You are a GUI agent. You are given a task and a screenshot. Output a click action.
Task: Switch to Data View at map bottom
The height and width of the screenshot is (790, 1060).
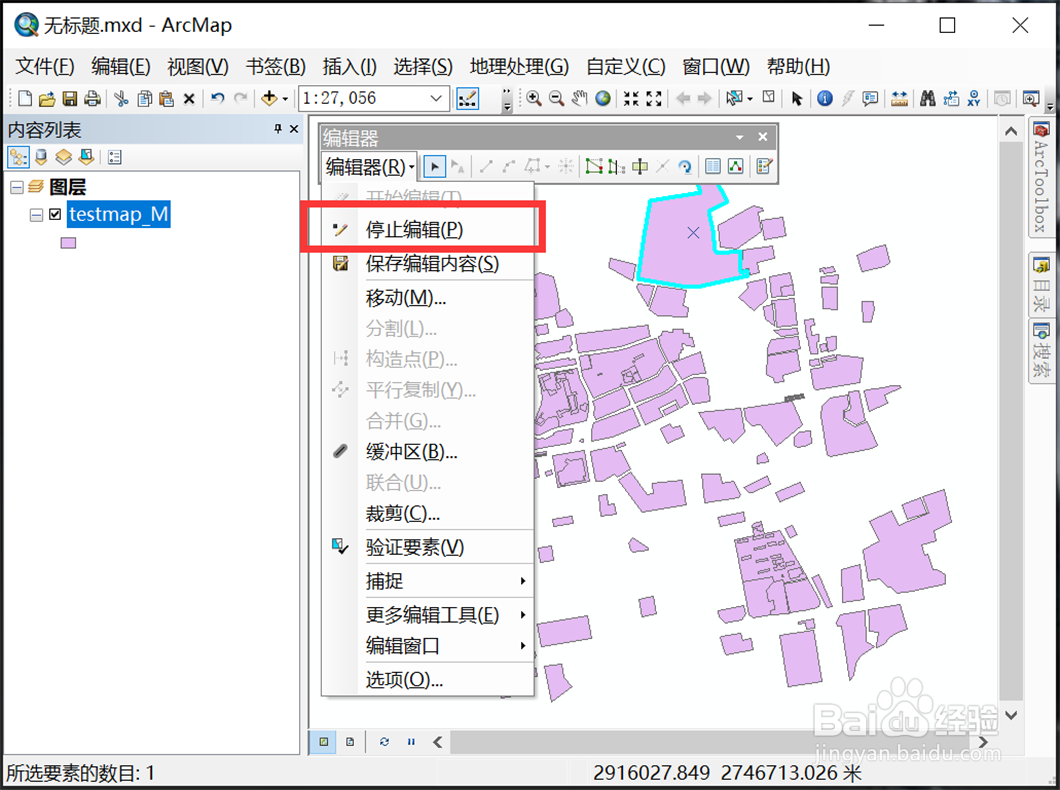click(x=324, y=742)
